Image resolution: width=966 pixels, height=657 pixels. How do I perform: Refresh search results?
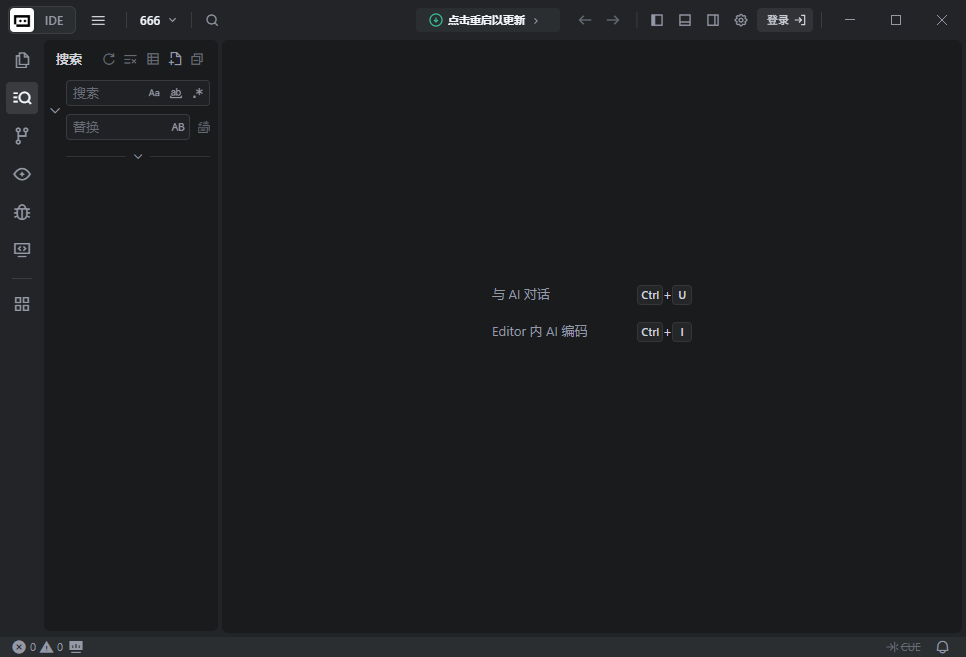pos(108,59)
